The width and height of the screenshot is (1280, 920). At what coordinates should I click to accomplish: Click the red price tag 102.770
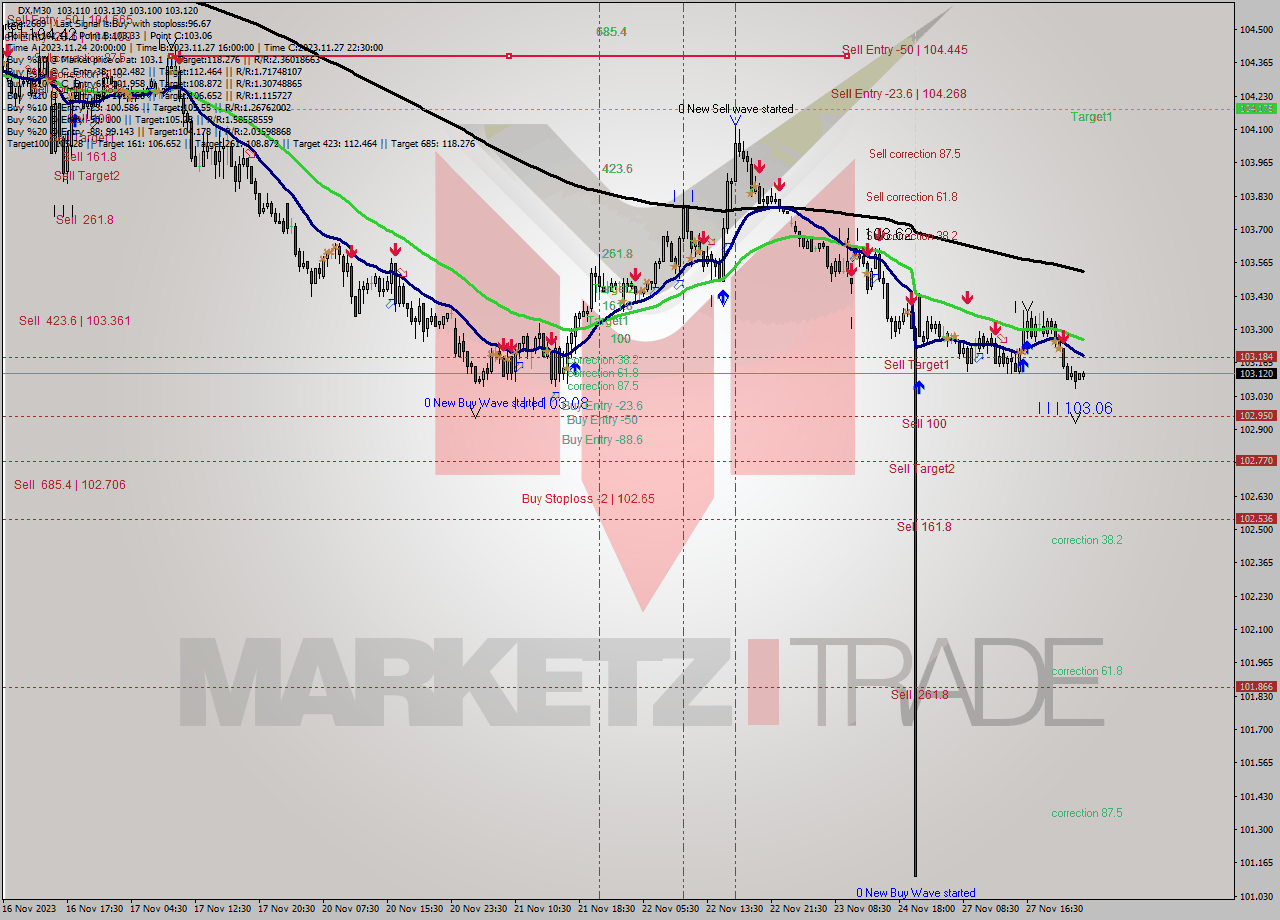tap(1256, 461)
